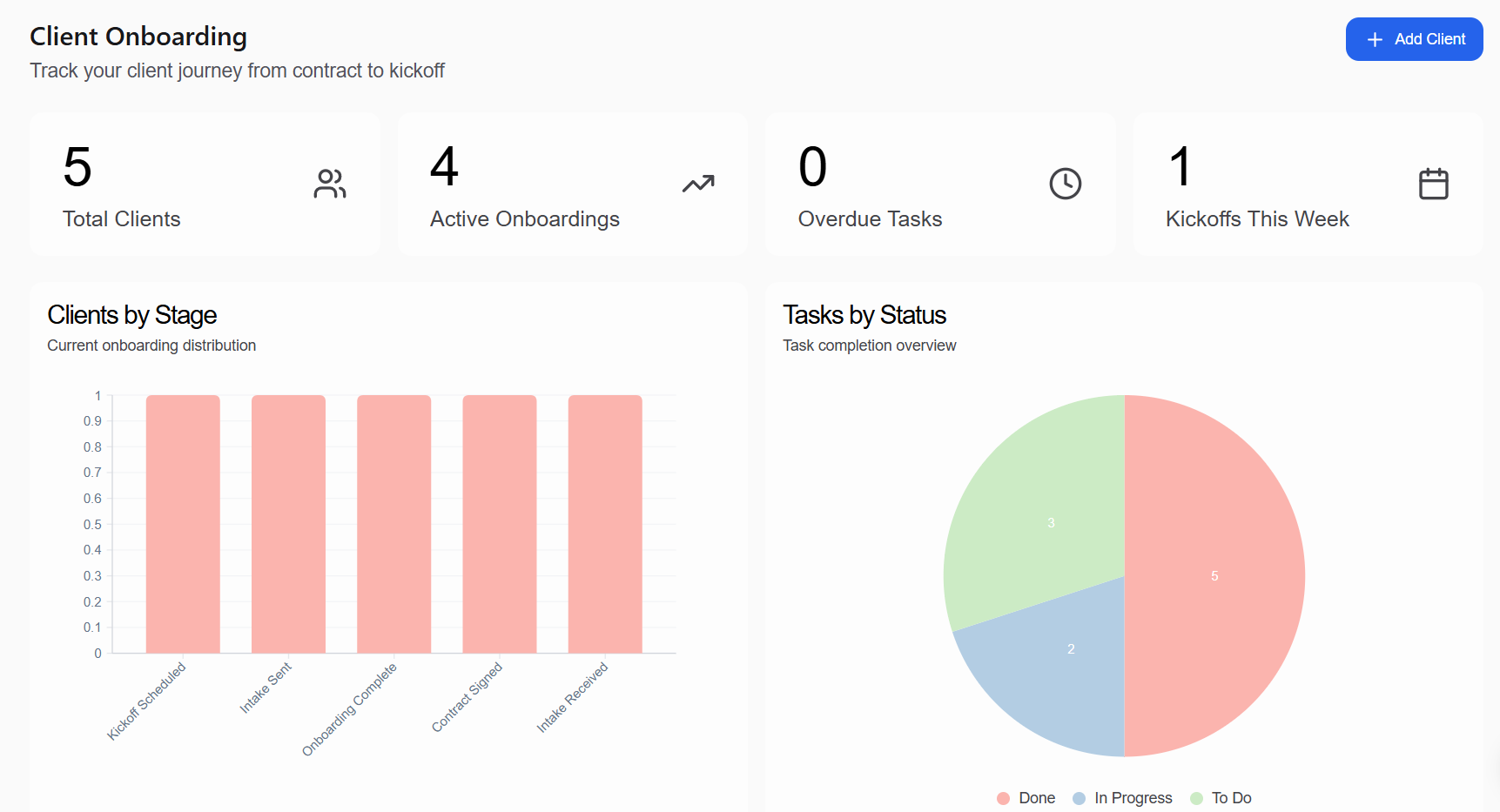The height and width of the screenshot is (812, 1500).
Task: Select the clock icon on Overdue Tasks card
Action: coord(1065,184)
